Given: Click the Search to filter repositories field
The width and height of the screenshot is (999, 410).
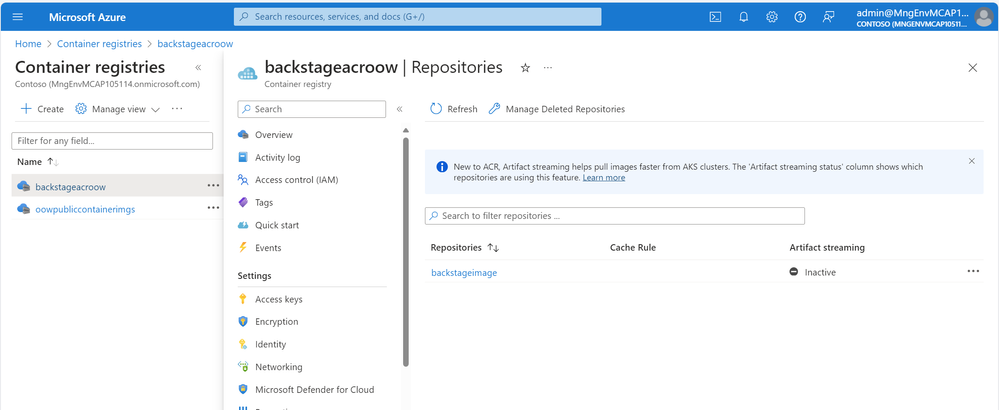Looking at the screenshot, I should (615, 216).
